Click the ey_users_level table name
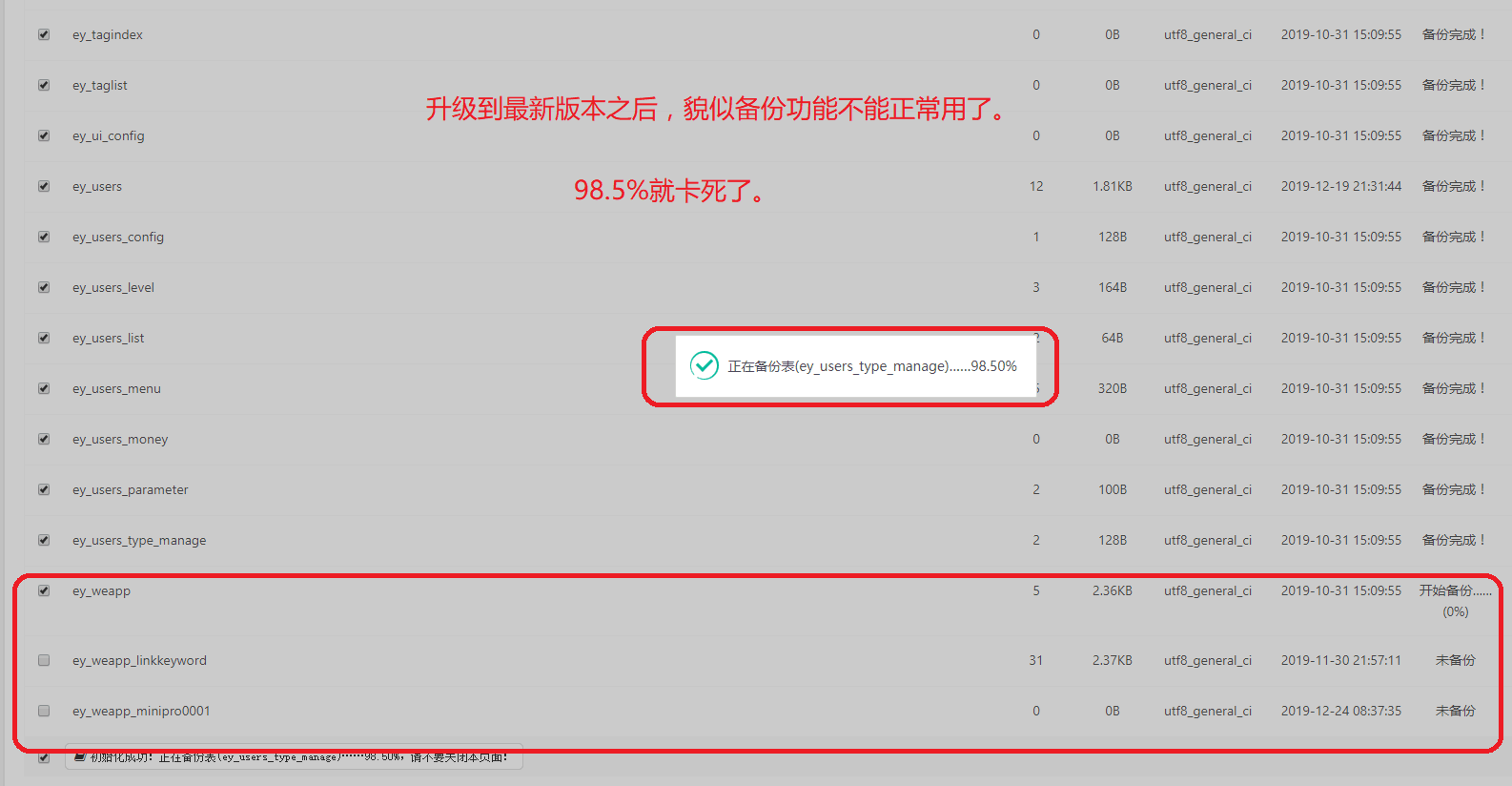Viewport: 1512px width, 786px height. pos(113,288)
